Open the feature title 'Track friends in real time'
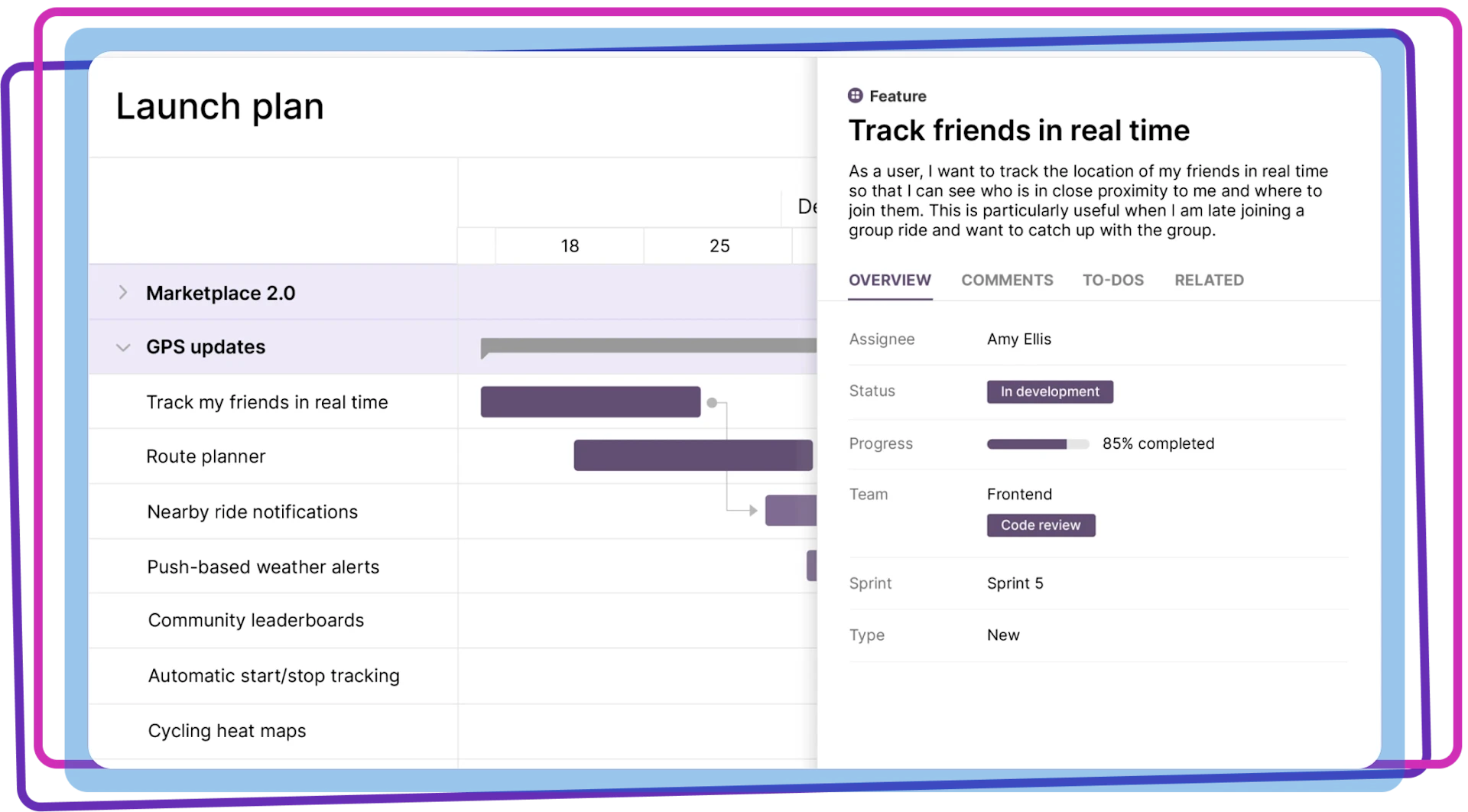This screenshot has height=812, width=1468. click(1018, 130)
